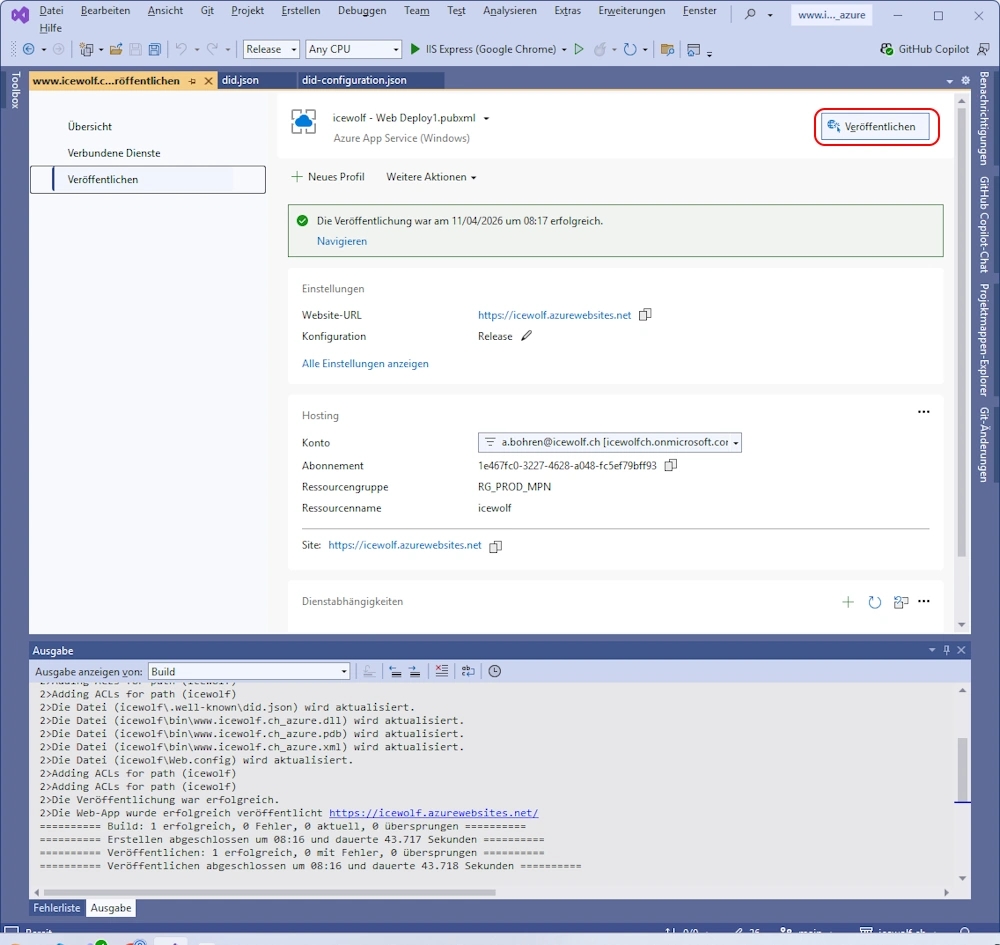
Task: Copy the Website-URL with its copy icon
Action: point(645,315)
